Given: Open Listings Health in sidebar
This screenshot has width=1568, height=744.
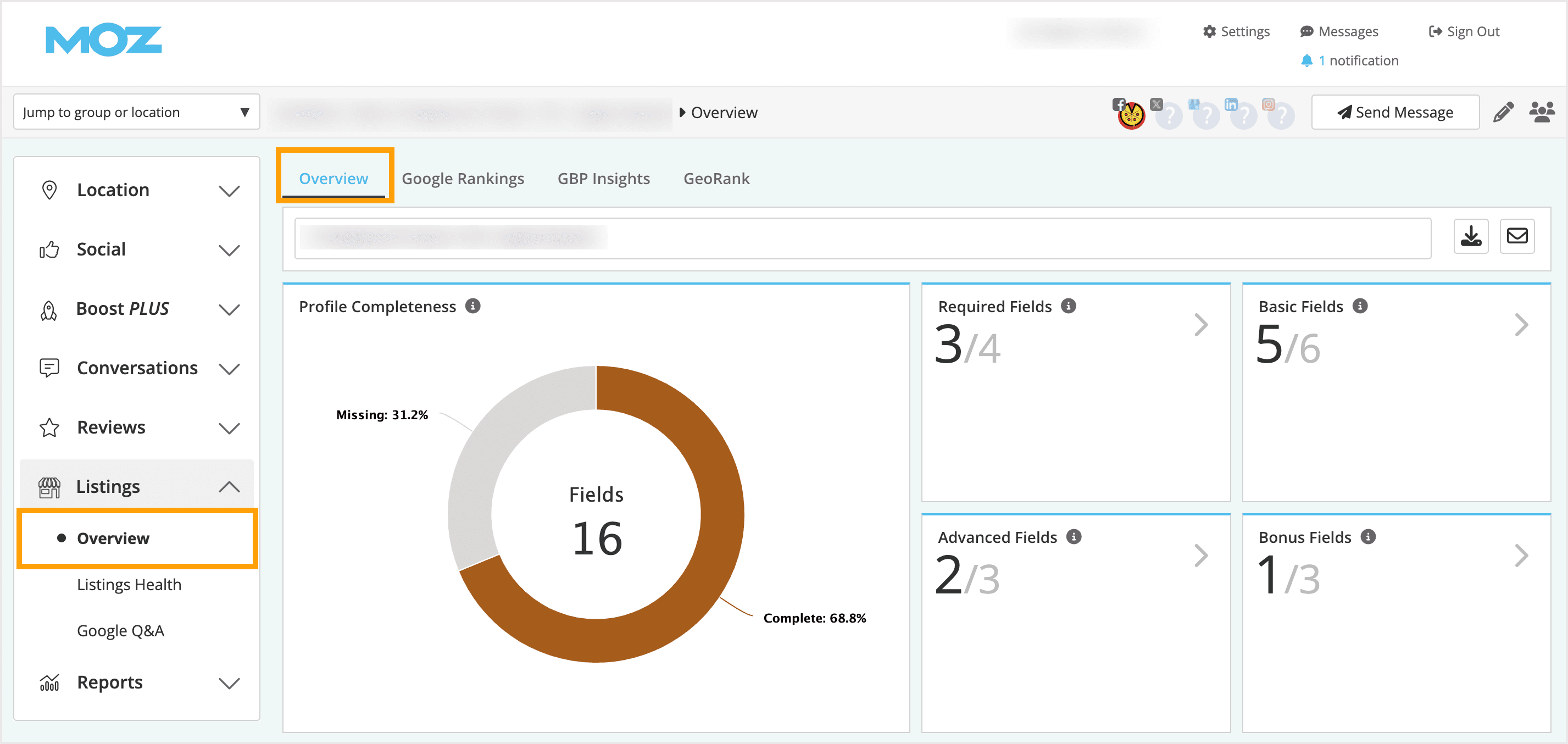Looking at the screenshot, I should (x=129, y=585).
